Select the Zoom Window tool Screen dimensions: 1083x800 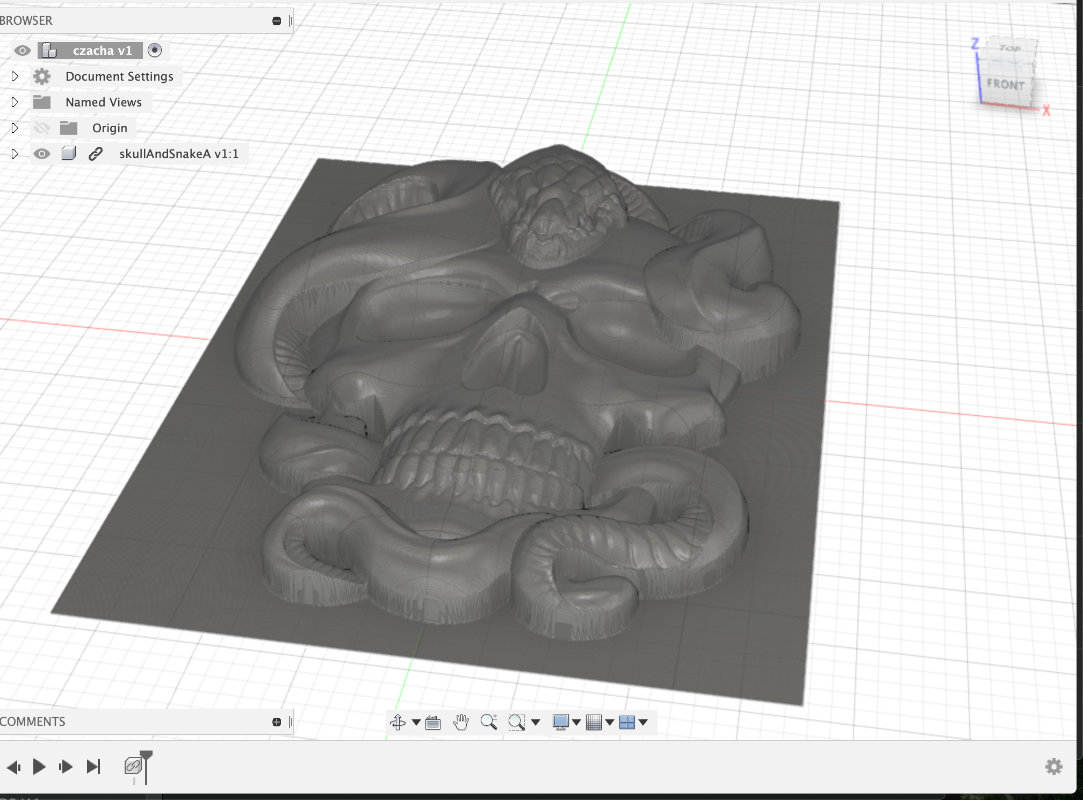pyautogui.click(x=516, y=723)
